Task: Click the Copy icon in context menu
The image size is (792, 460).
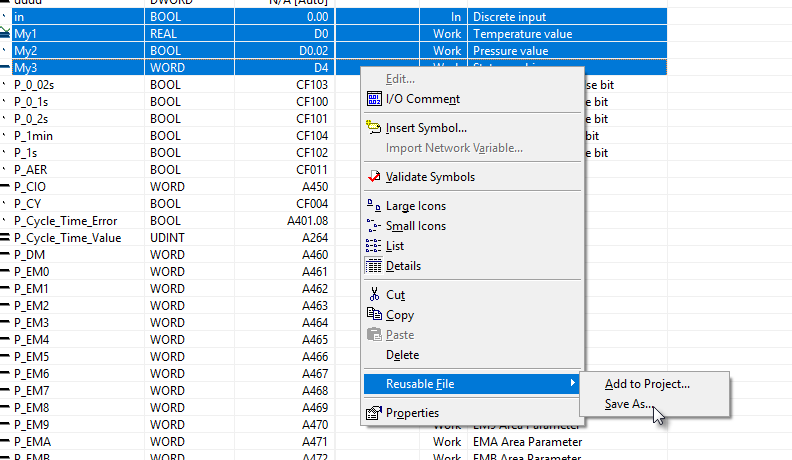Action: click(374, 314)
